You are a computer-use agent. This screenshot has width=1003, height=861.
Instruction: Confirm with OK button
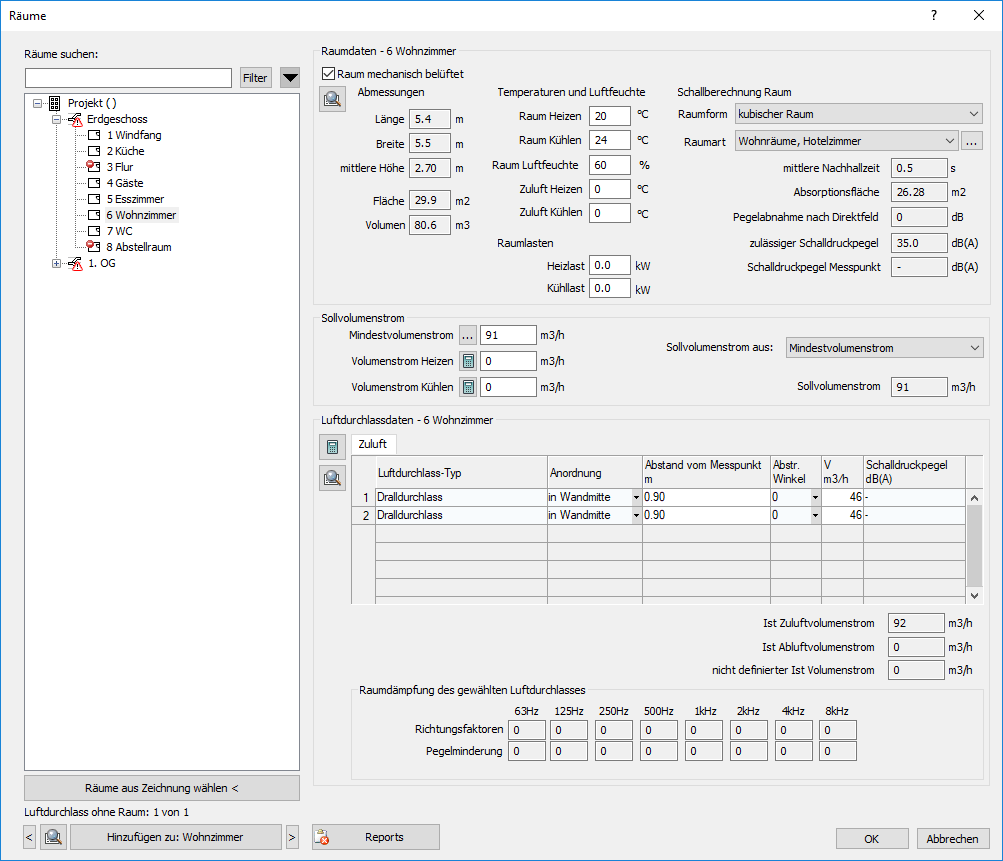pyautogui.click(x=872, y=839)
